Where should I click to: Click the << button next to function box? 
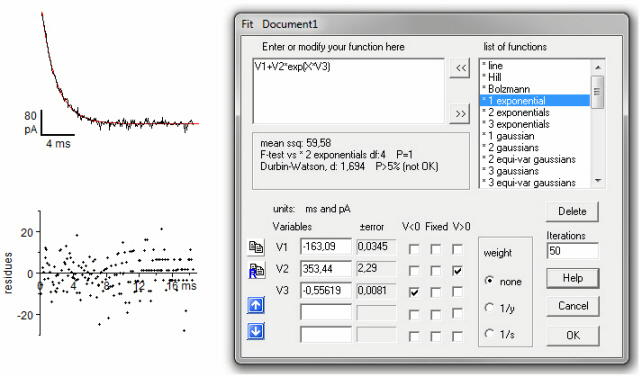pyautogui.click(x=460, y=68)
